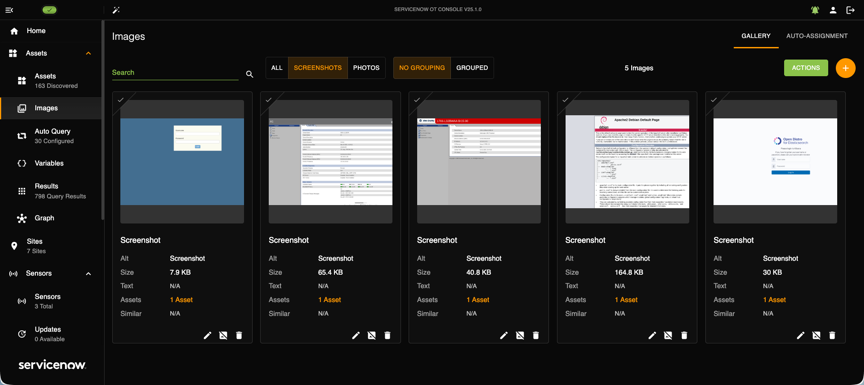The image size is (864, 385).
Task: Open Assets 163 Discovered item
Action: pos(51,80)
